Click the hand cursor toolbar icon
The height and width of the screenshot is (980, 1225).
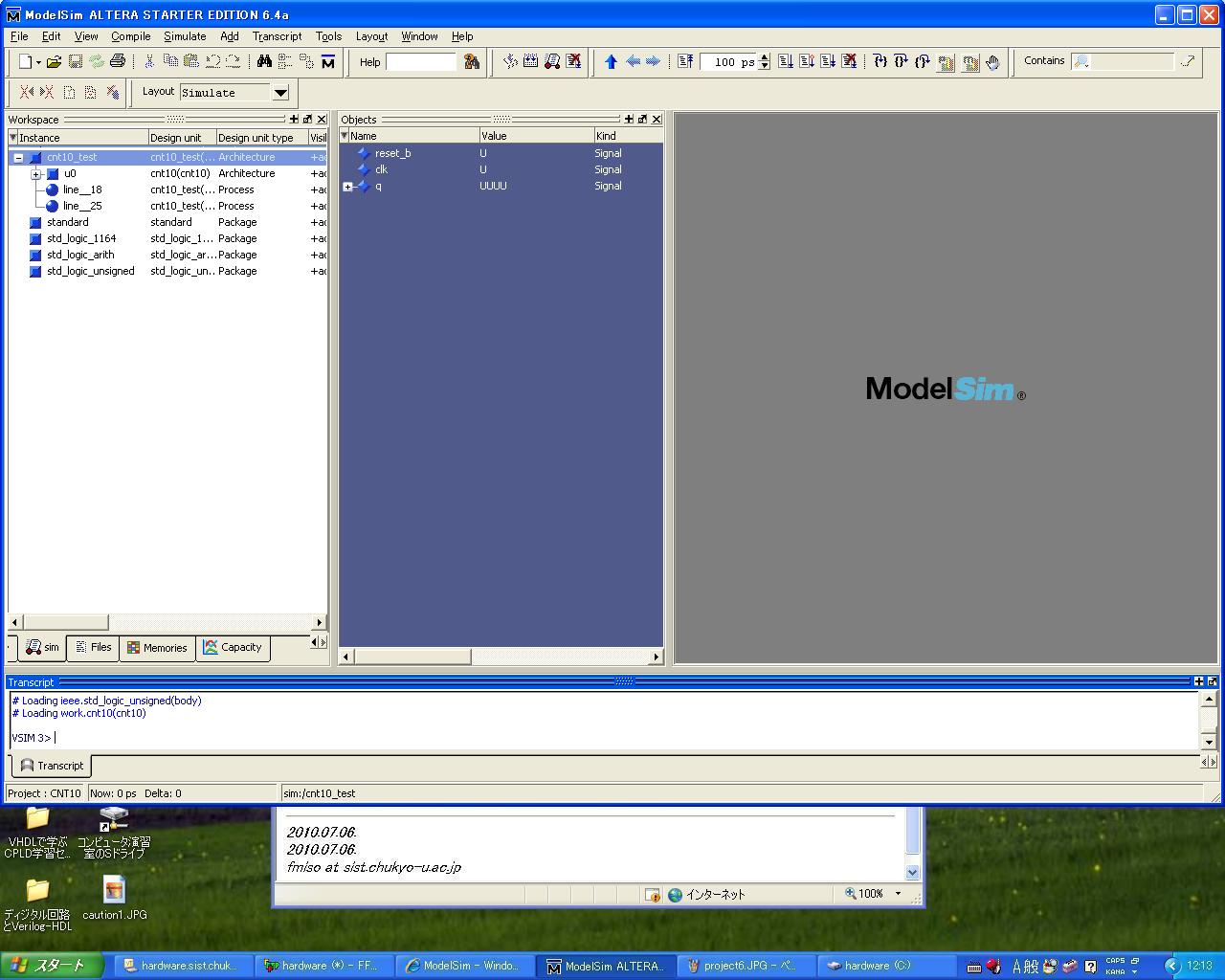(x=993, y=62)
